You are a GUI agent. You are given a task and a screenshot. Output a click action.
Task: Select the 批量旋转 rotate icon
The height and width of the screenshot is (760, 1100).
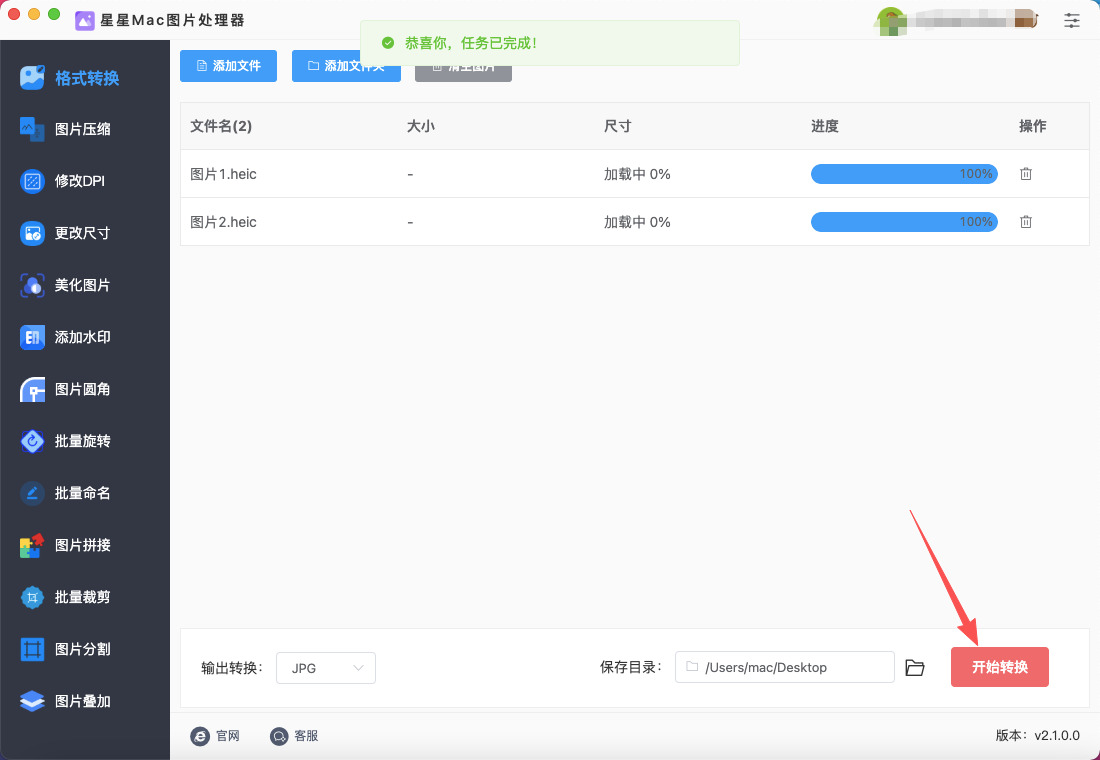point(32,441)
